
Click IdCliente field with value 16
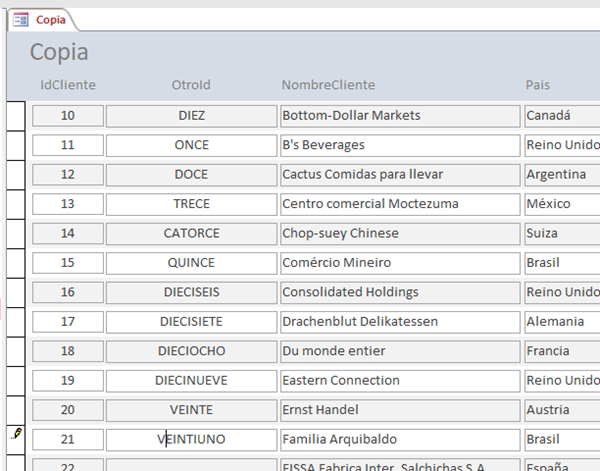(x=68, y=292)
